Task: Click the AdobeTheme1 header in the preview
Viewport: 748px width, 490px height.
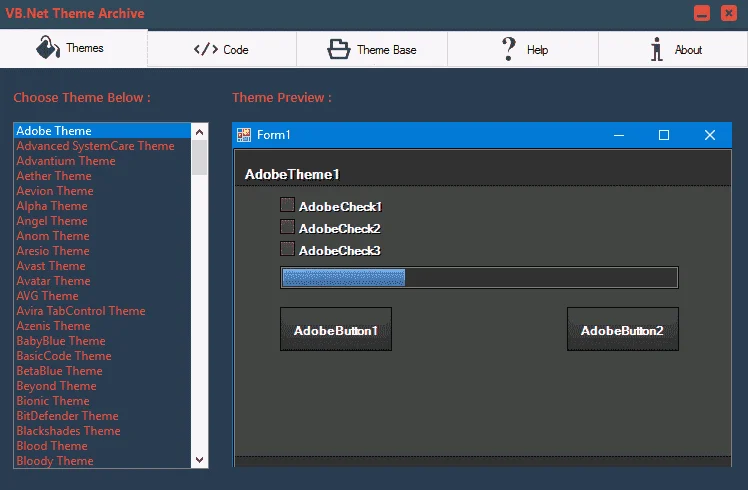Action: tap(292, 174)
